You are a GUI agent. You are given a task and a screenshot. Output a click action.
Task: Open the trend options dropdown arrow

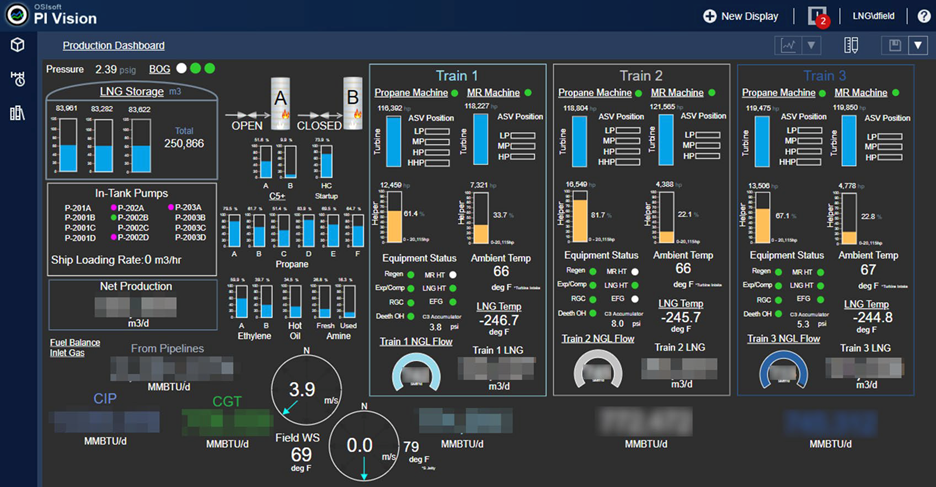[811, 45]
